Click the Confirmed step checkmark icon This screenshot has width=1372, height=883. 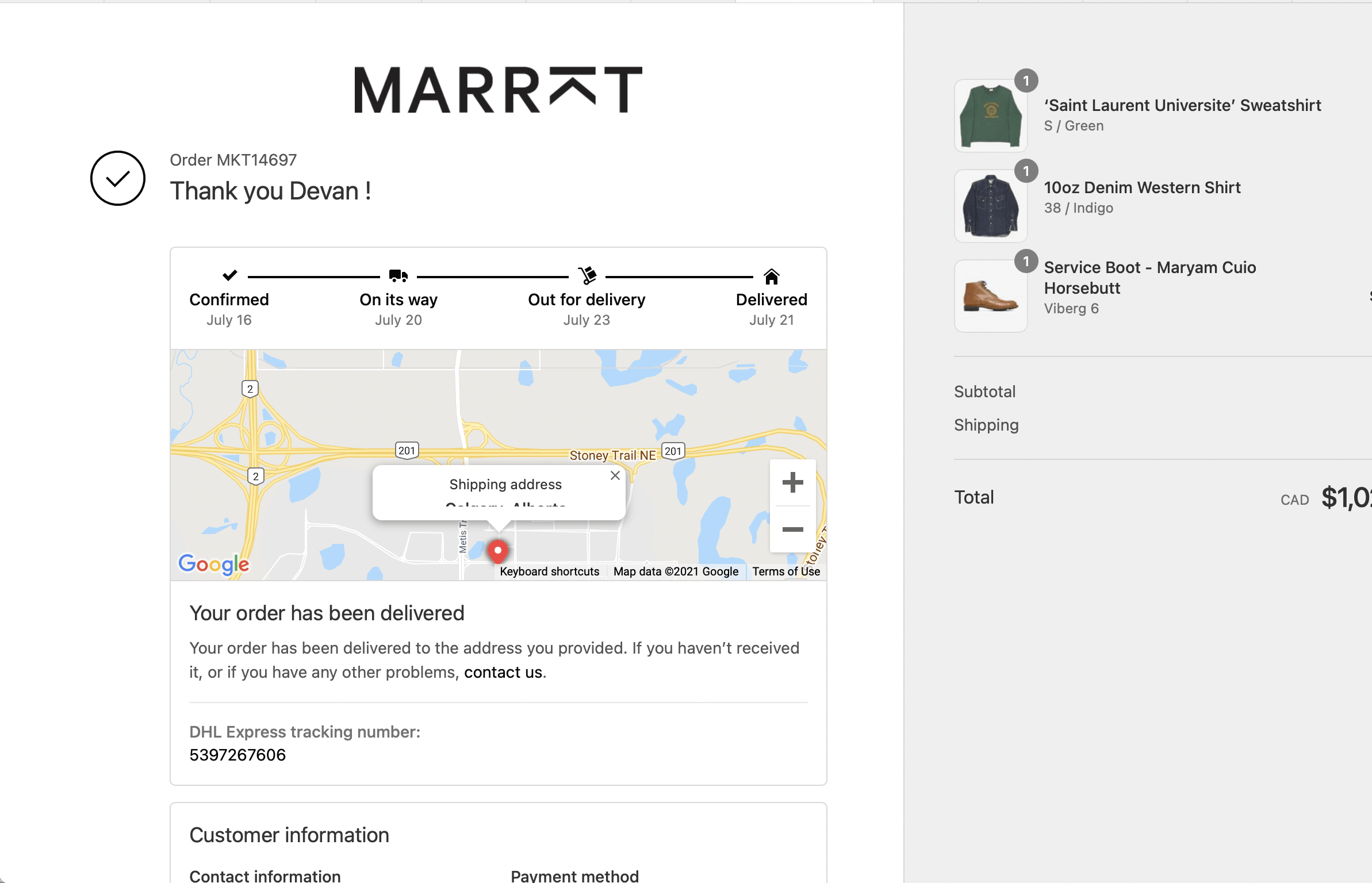pos(229,275)
